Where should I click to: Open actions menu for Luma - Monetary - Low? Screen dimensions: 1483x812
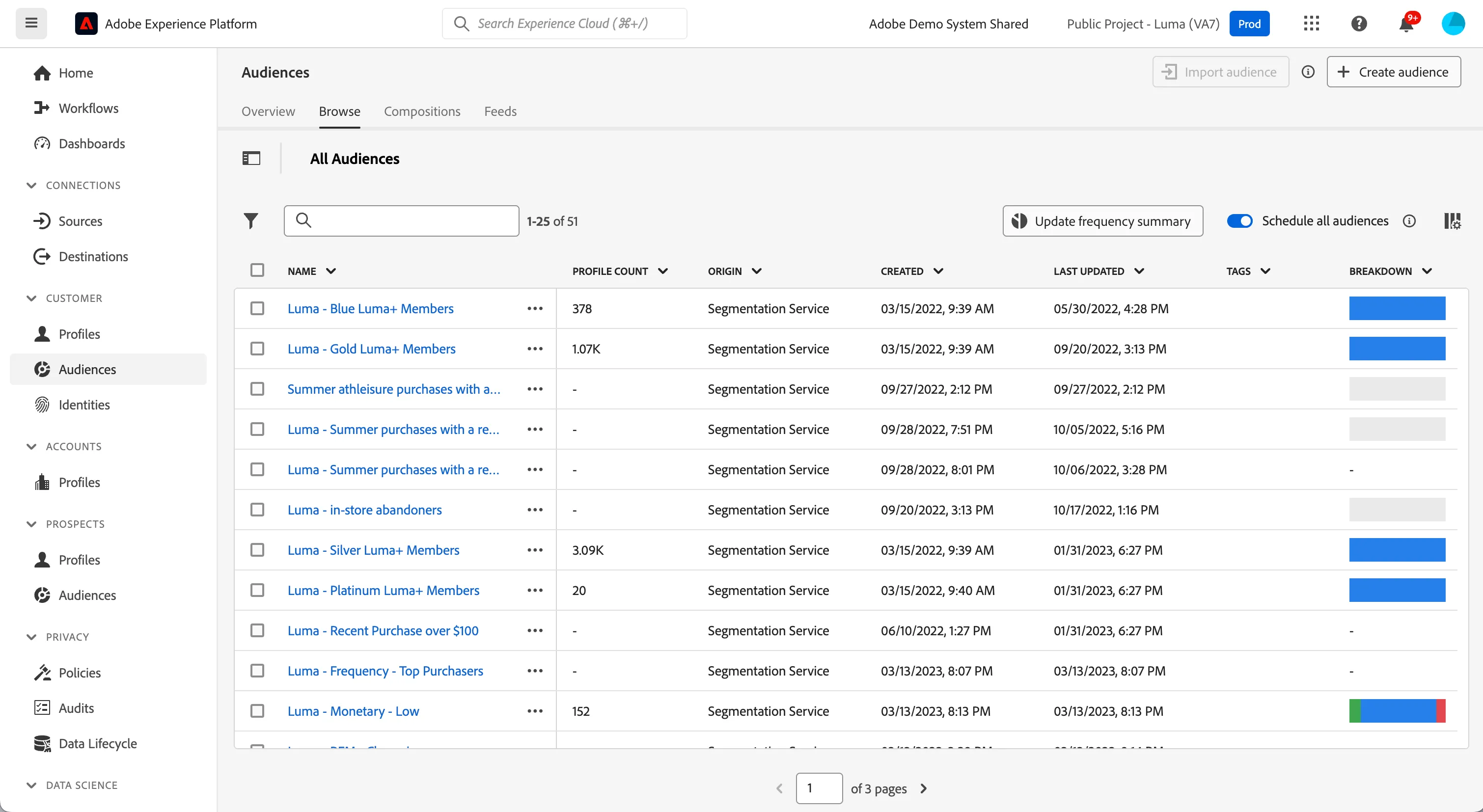click(x=535, y=711)
